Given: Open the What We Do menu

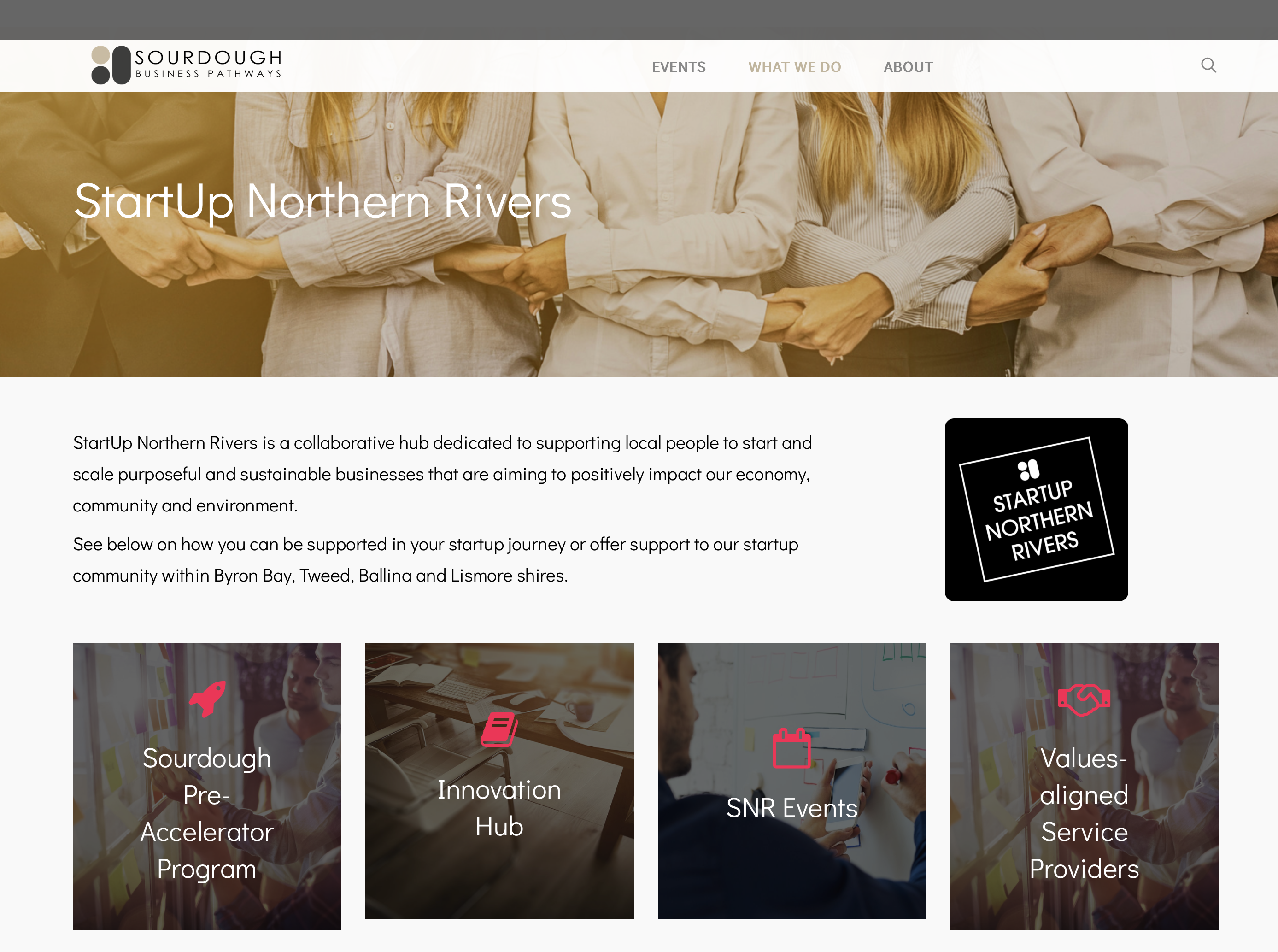Looking at the screenshot, I should click(x=795, y=67).
